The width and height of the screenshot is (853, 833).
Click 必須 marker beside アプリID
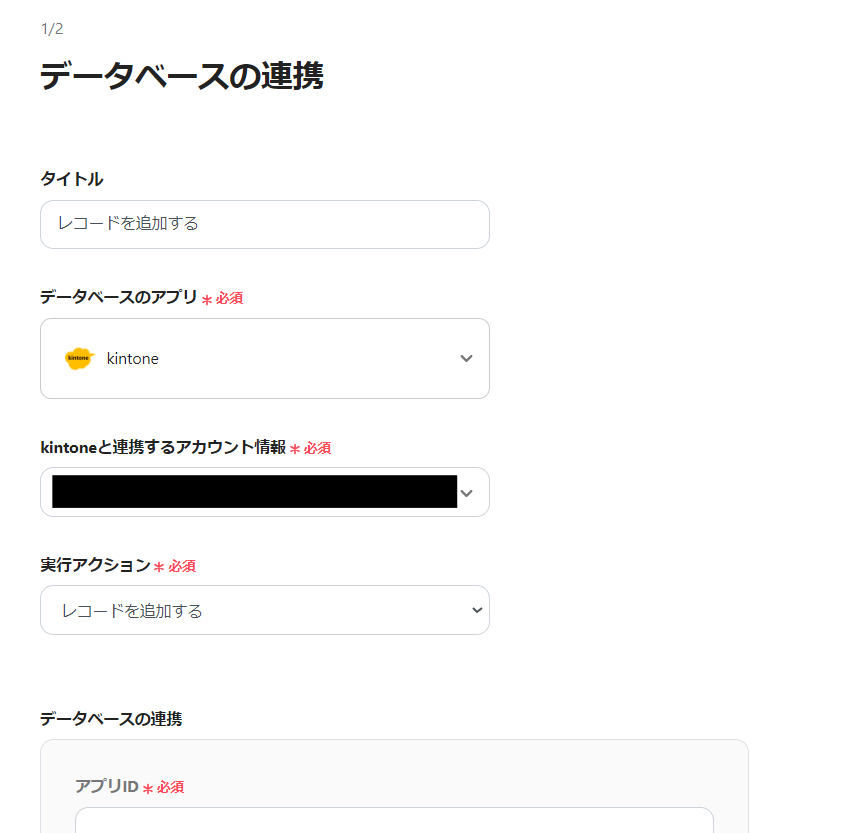tap(170, 787)
